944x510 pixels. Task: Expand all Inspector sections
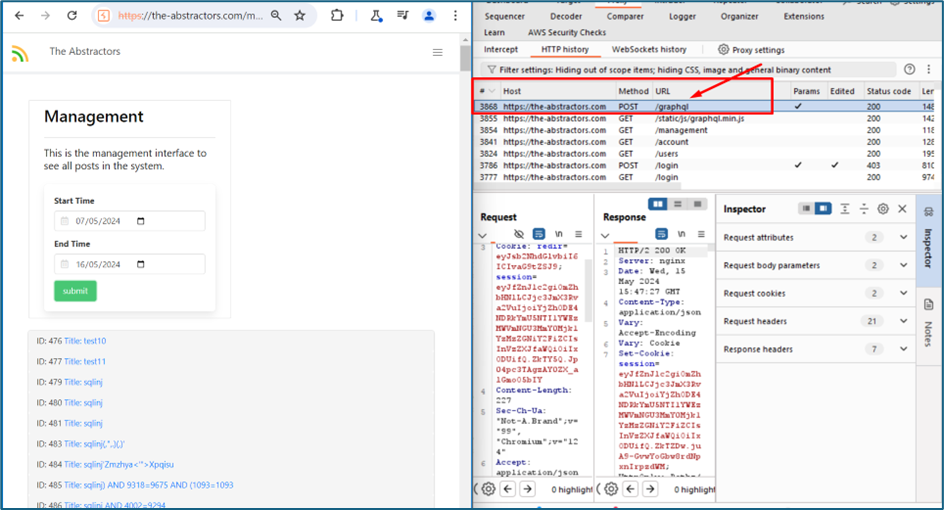click(845, 209)
